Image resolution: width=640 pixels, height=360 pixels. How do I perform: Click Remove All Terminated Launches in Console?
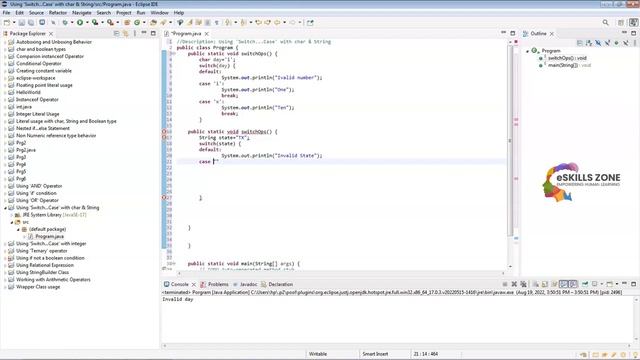[524, 284]
